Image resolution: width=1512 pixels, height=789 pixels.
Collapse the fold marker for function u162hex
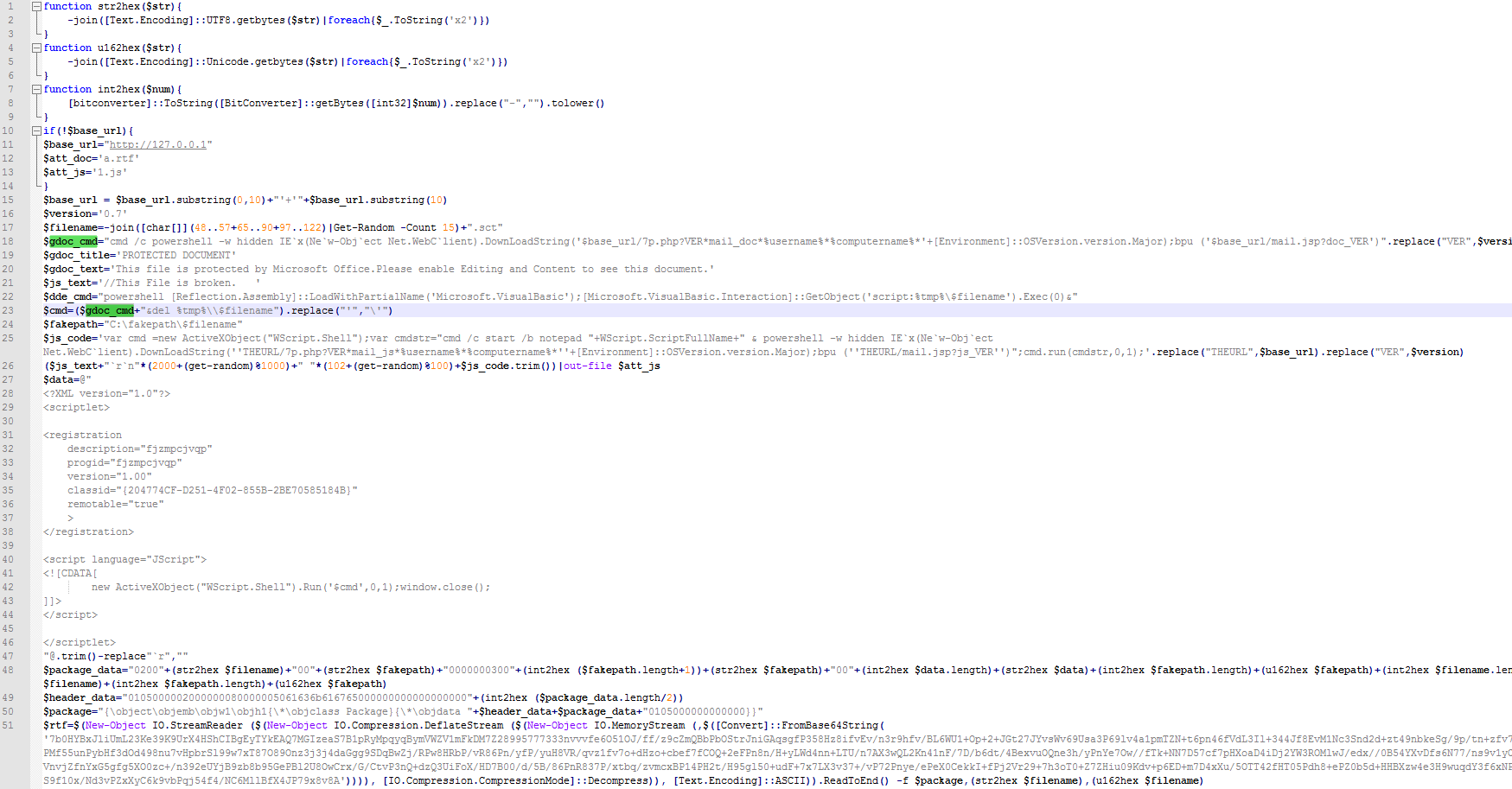(36, 48)
